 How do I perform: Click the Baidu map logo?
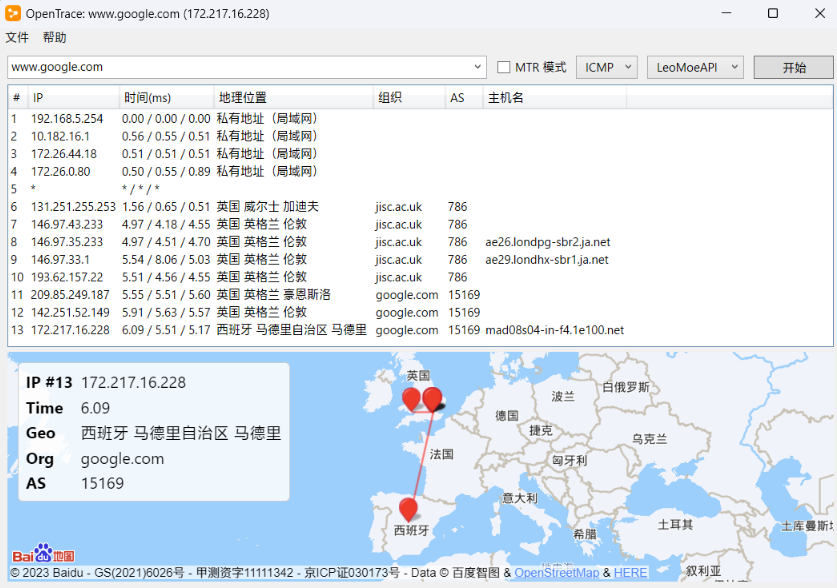click(43, 554)
